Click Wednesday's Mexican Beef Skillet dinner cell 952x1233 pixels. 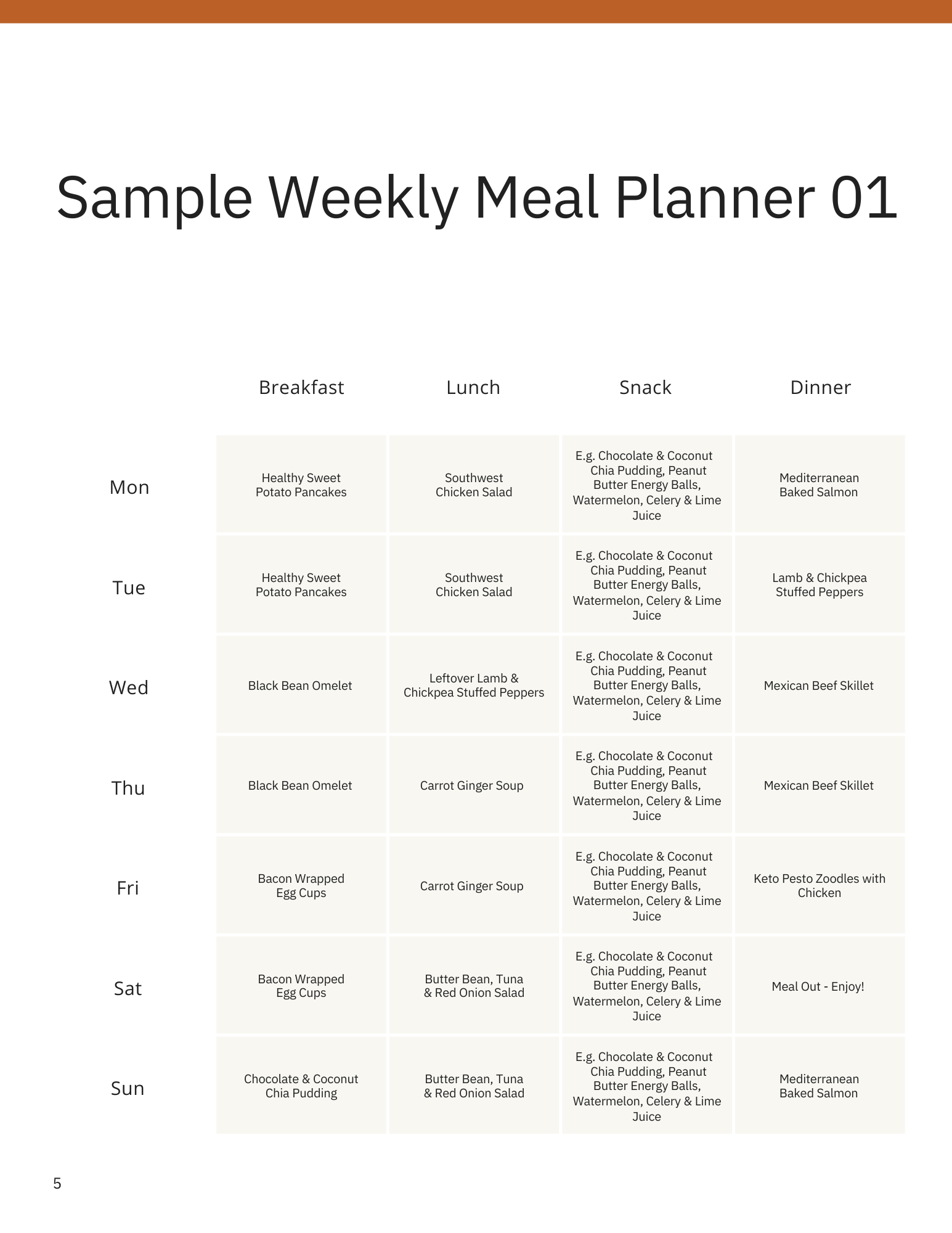click(x=819, y=686)
